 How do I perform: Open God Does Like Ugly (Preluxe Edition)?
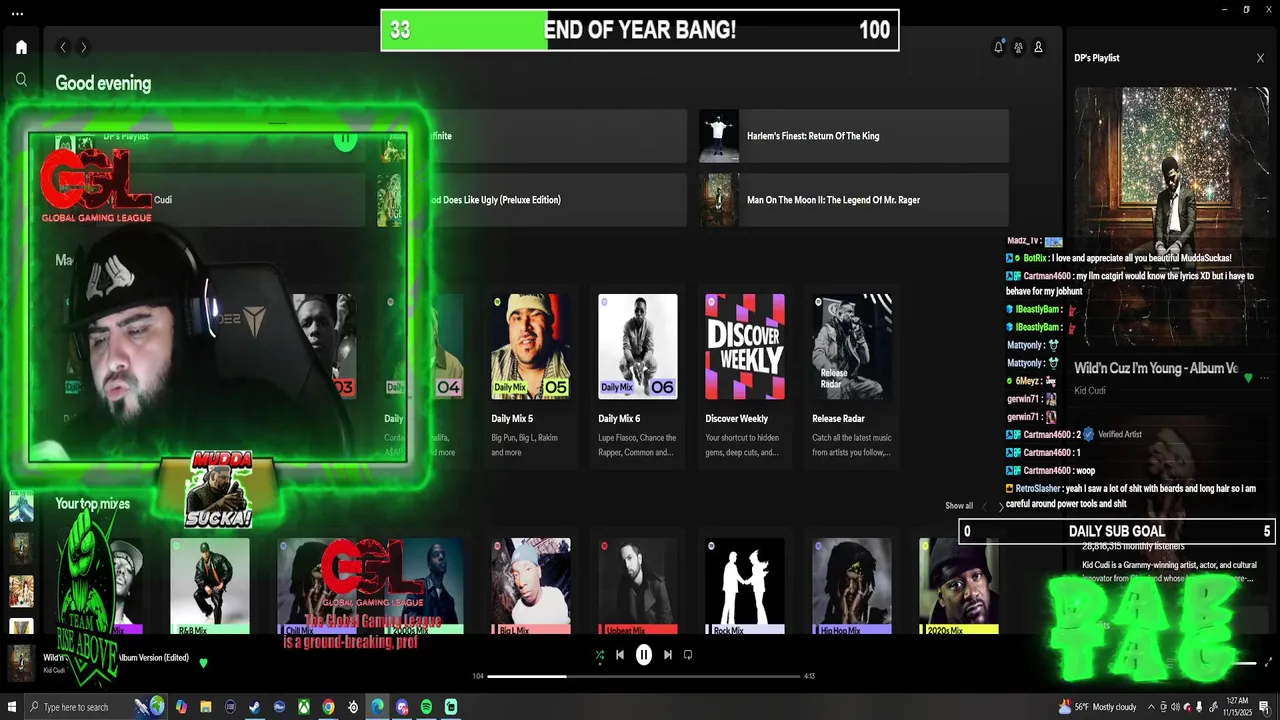(532, 200)
